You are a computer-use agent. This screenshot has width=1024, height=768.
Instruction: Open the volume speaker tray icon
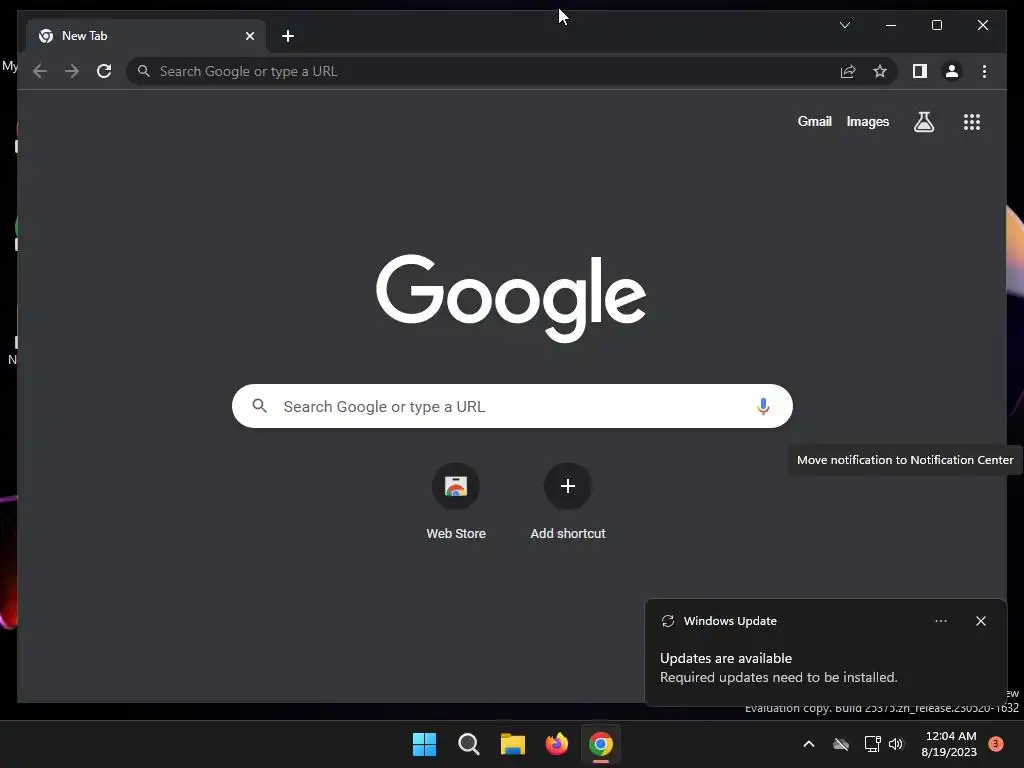(x=896, y=744)
